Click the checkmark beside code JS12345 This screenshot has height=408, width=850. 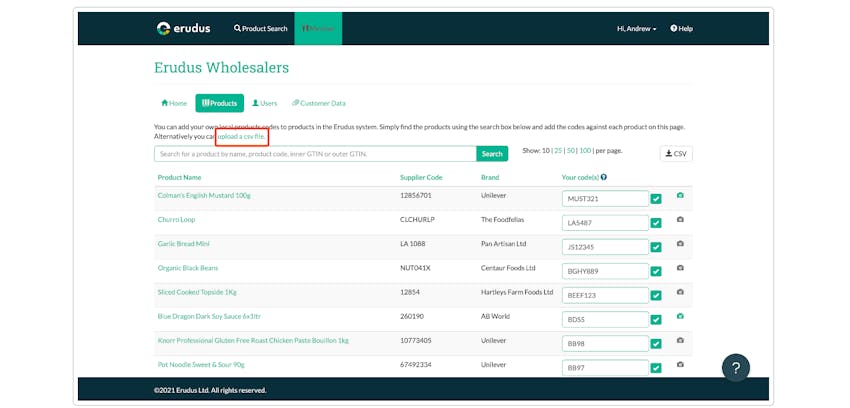pos(656,247)
